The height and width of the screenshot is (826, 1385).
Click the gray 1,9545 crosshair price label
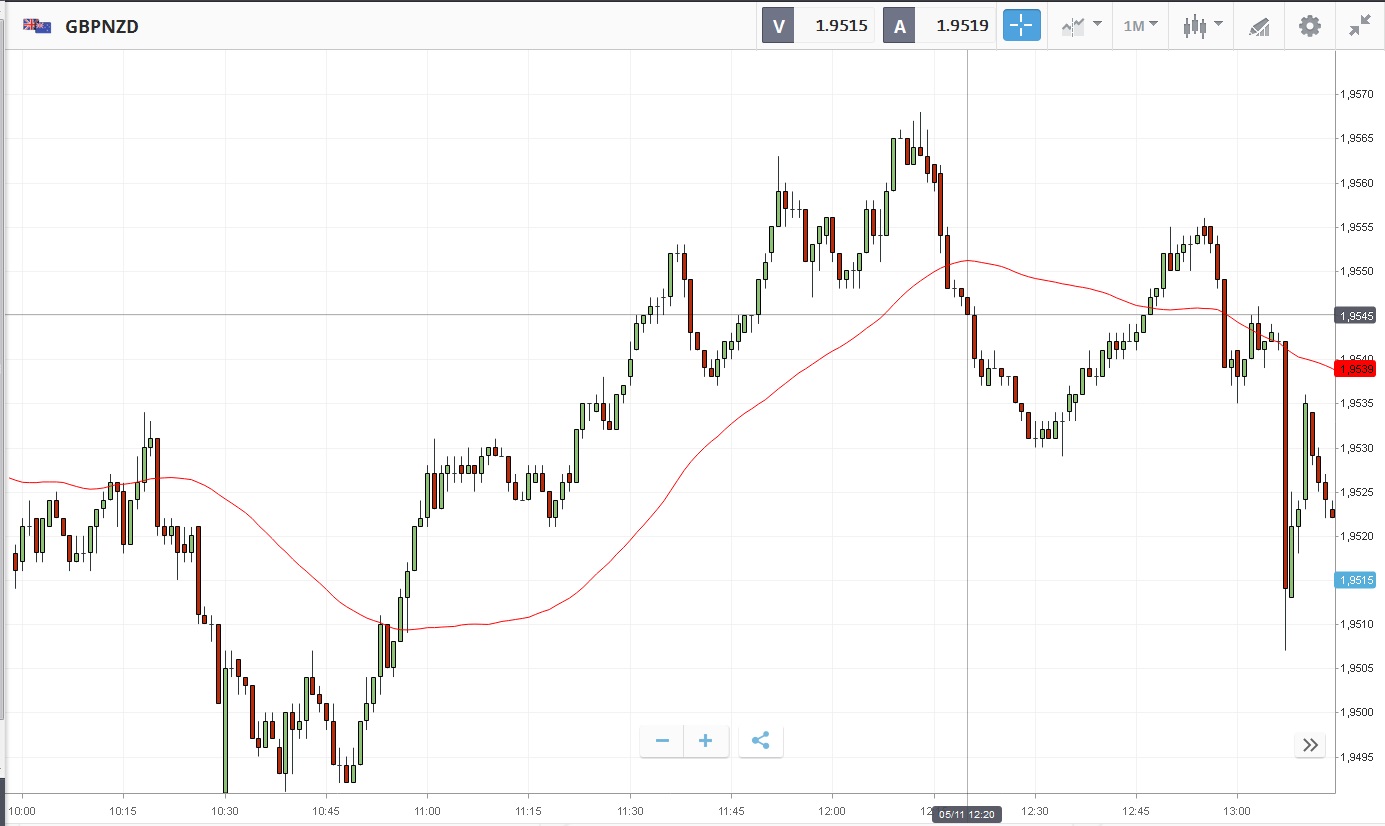pyautogui.click(x=1358, y=316)
